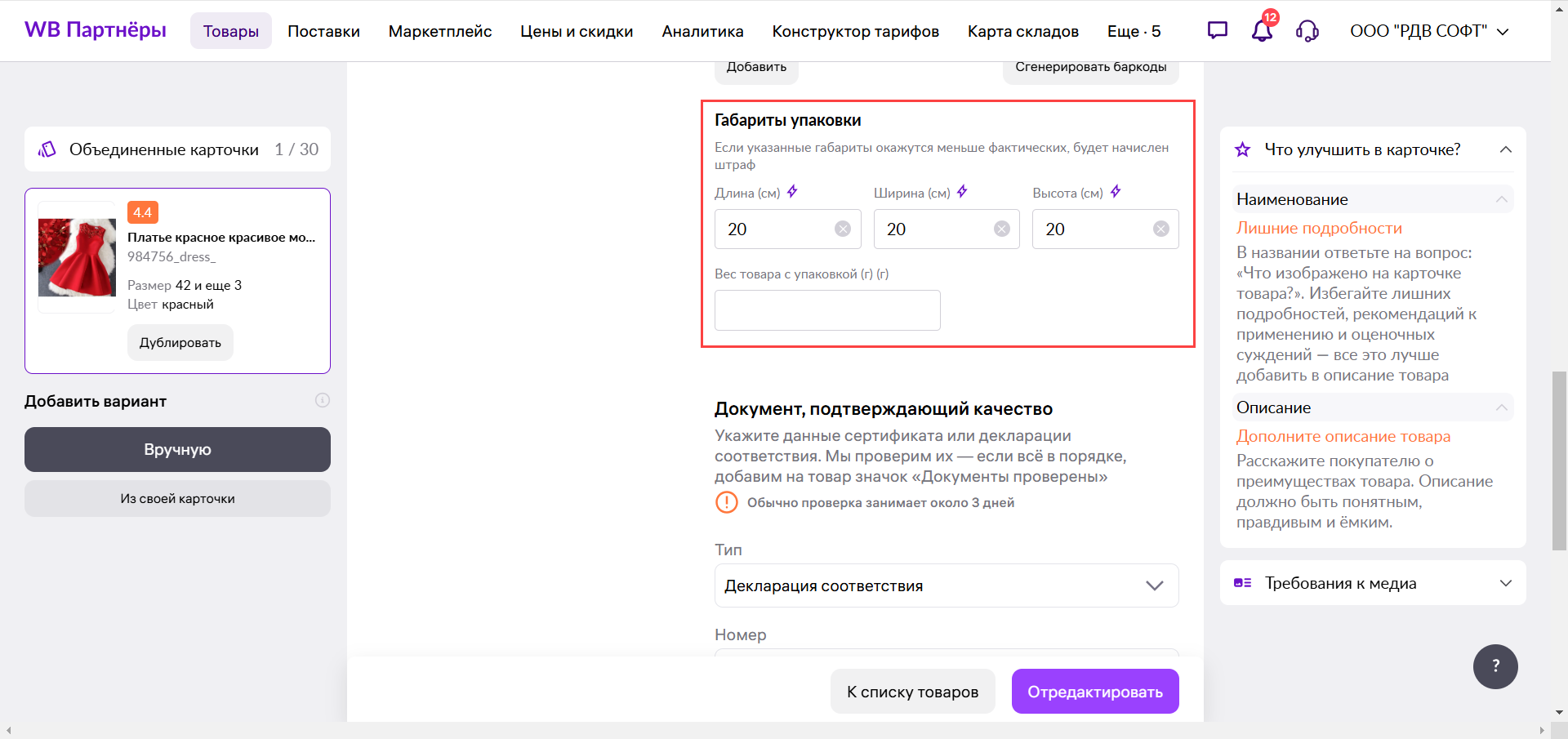Clear the Длина field value

point(843,229)
